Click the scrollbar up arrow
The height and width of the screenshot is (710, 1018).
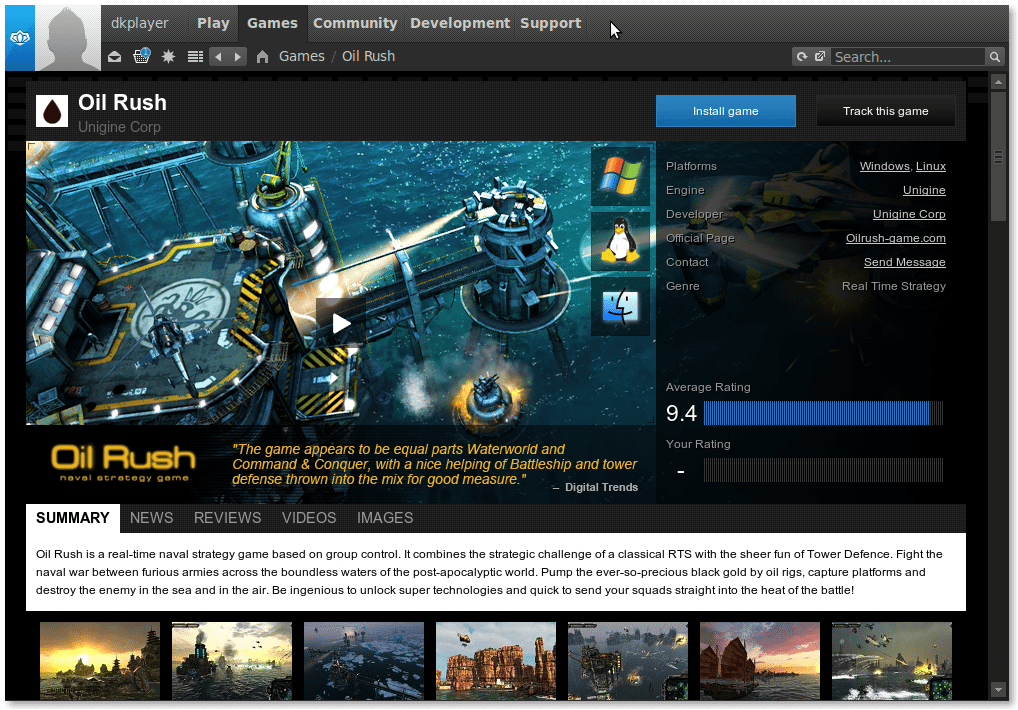pos(998,82)
